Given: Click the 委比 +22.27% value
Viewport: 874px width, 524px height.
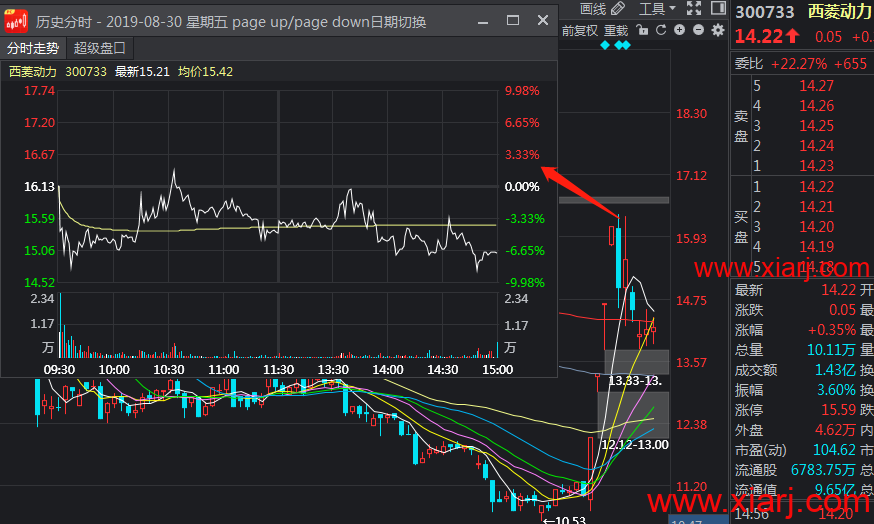Looking at the screenshot, I should [799, 64].
